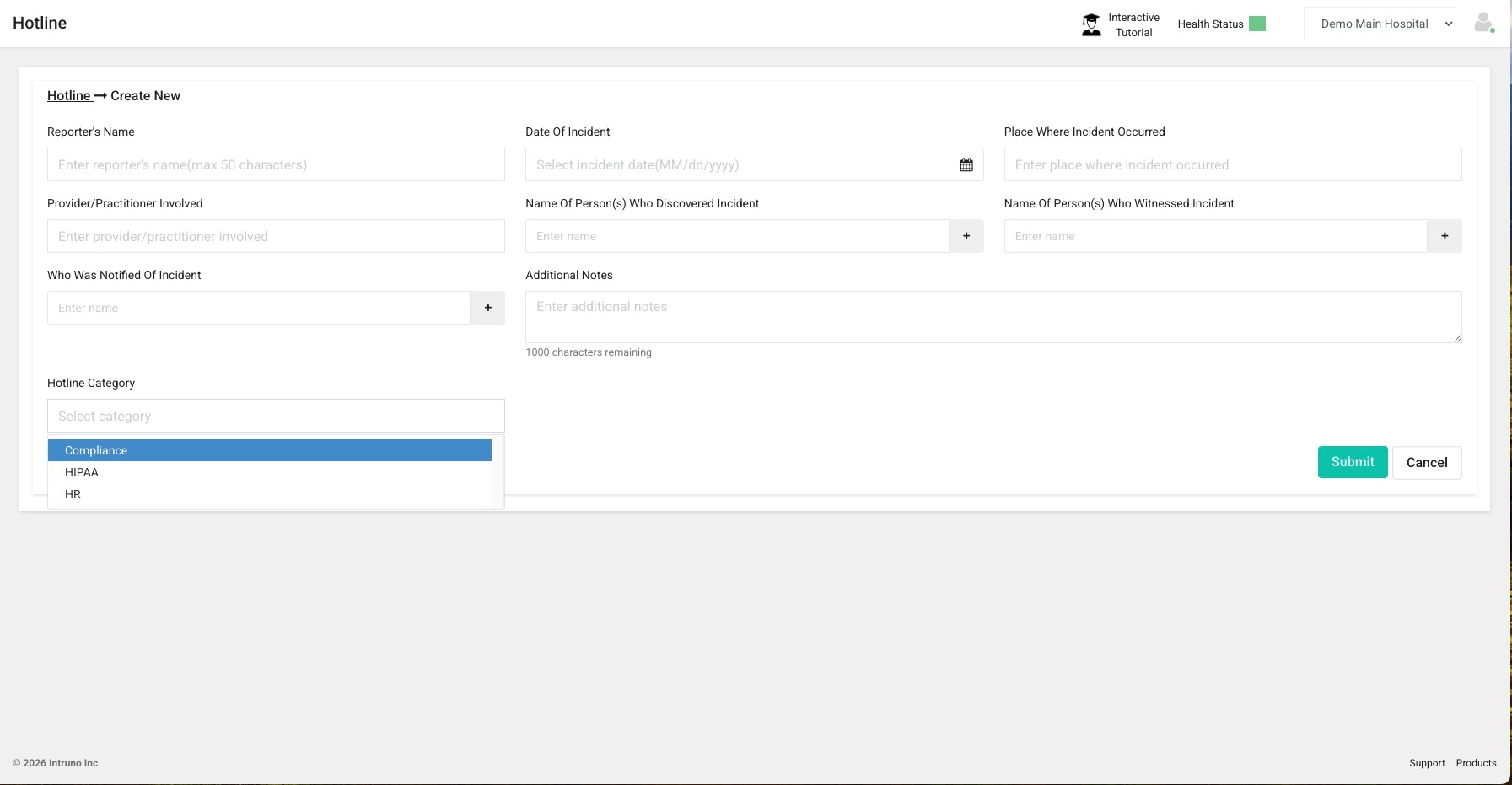Viewport: 1512px width, 785px height.
Task: Open the Demo Main Hospital dropdown
Action: (x=1380, y=24)
